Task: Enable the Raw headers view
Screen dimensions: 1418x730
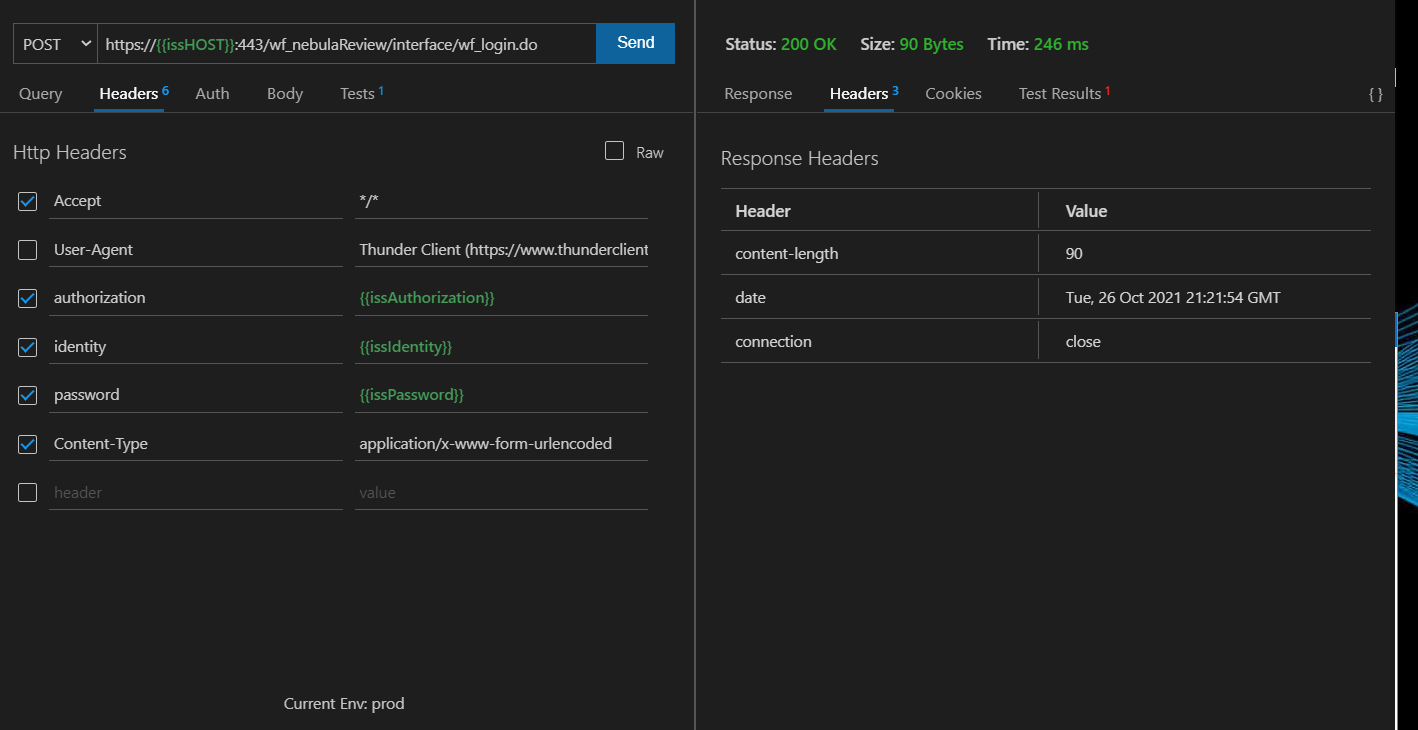Action: click(x=613, y=151)
